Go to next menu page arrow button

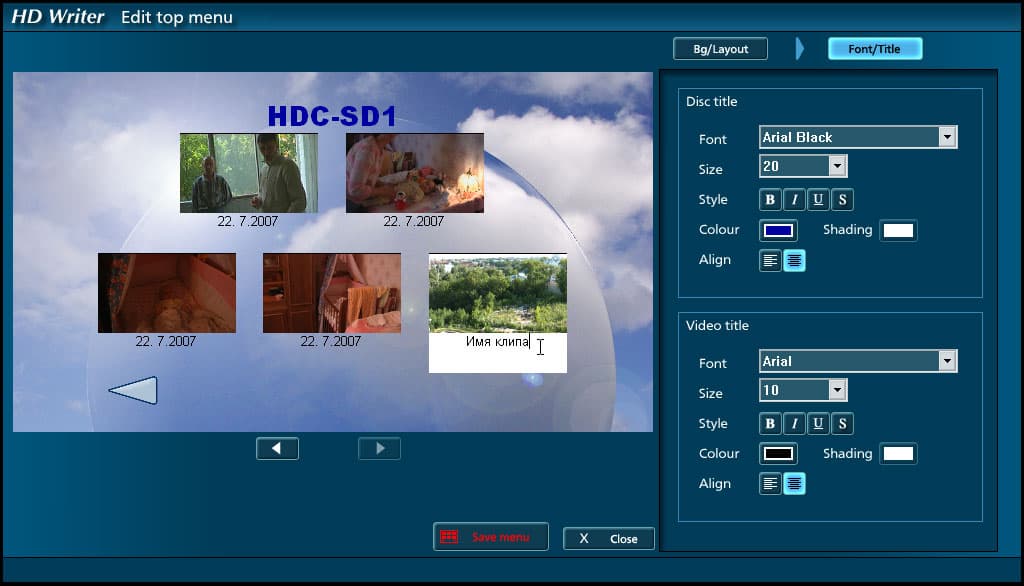tap(379, 449)
